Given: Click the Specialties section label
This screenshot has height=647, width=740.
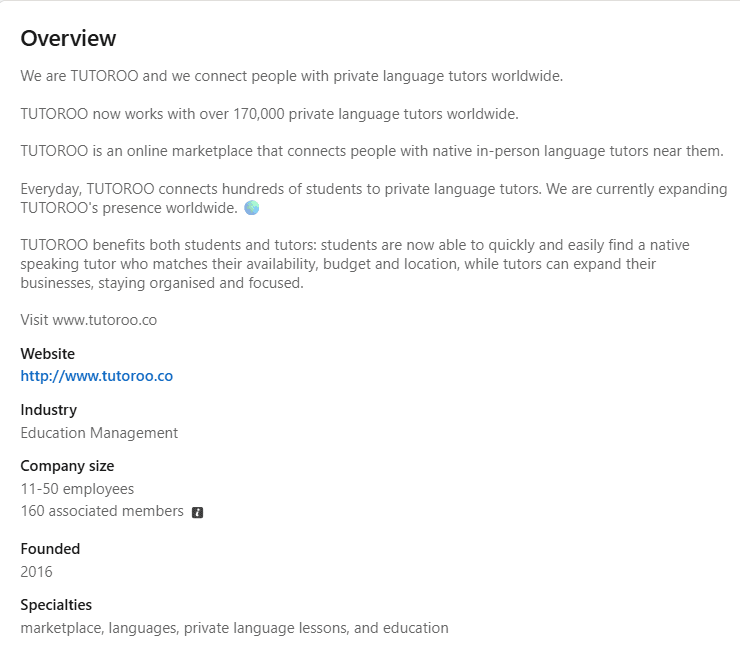Looking at the screenshot, I should pos(56,605).
